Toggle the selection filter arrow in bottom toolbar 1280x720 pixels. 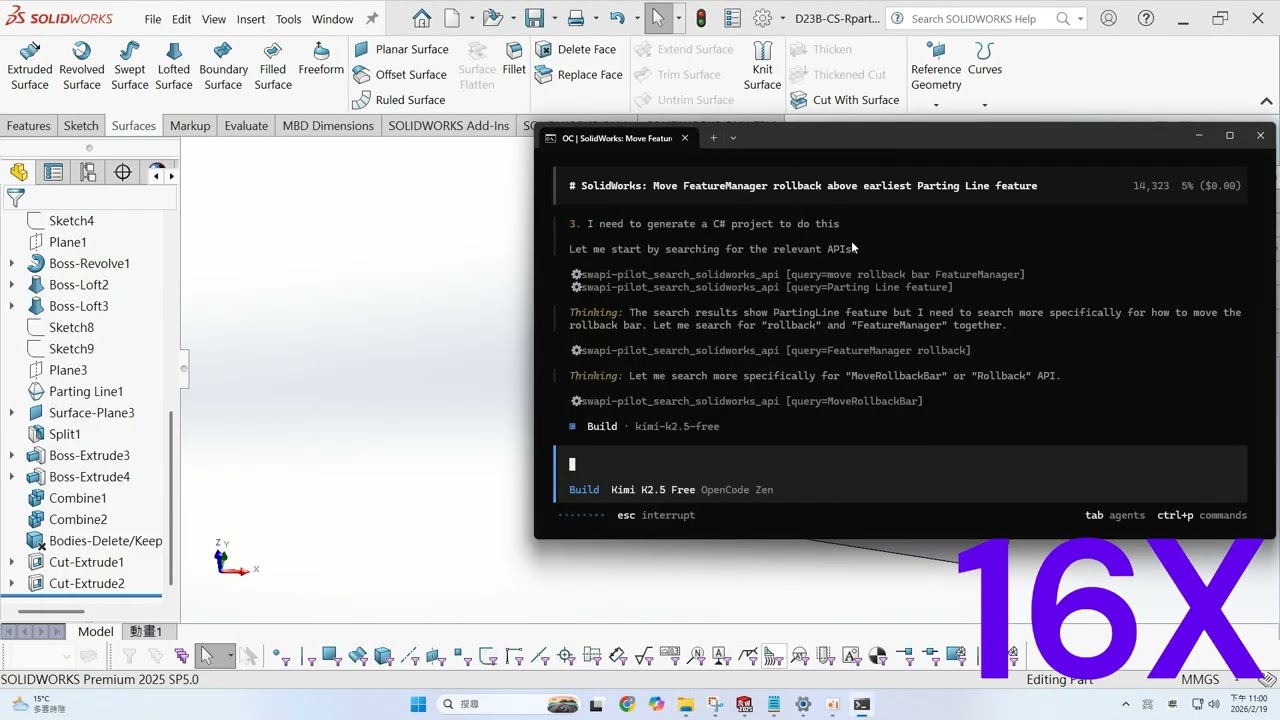tap(206, 656)
